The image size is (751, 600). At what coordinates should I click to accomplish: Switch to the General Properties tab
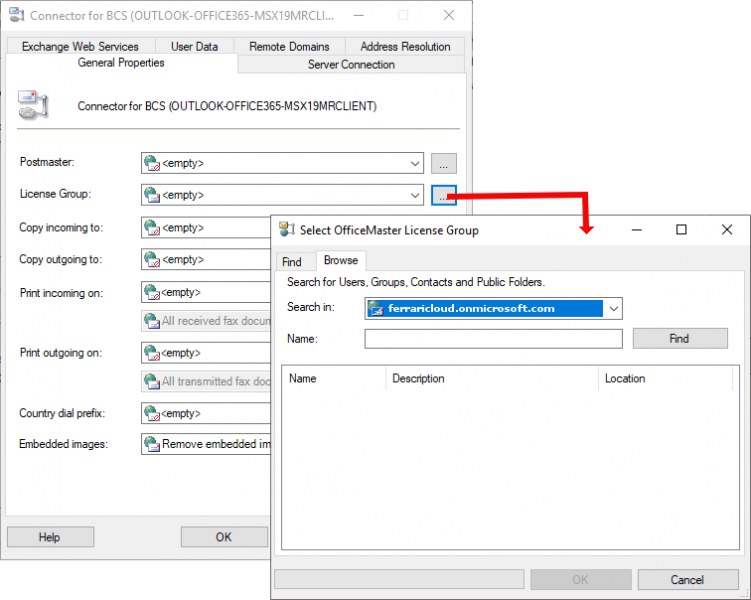[x=121, y=63]
